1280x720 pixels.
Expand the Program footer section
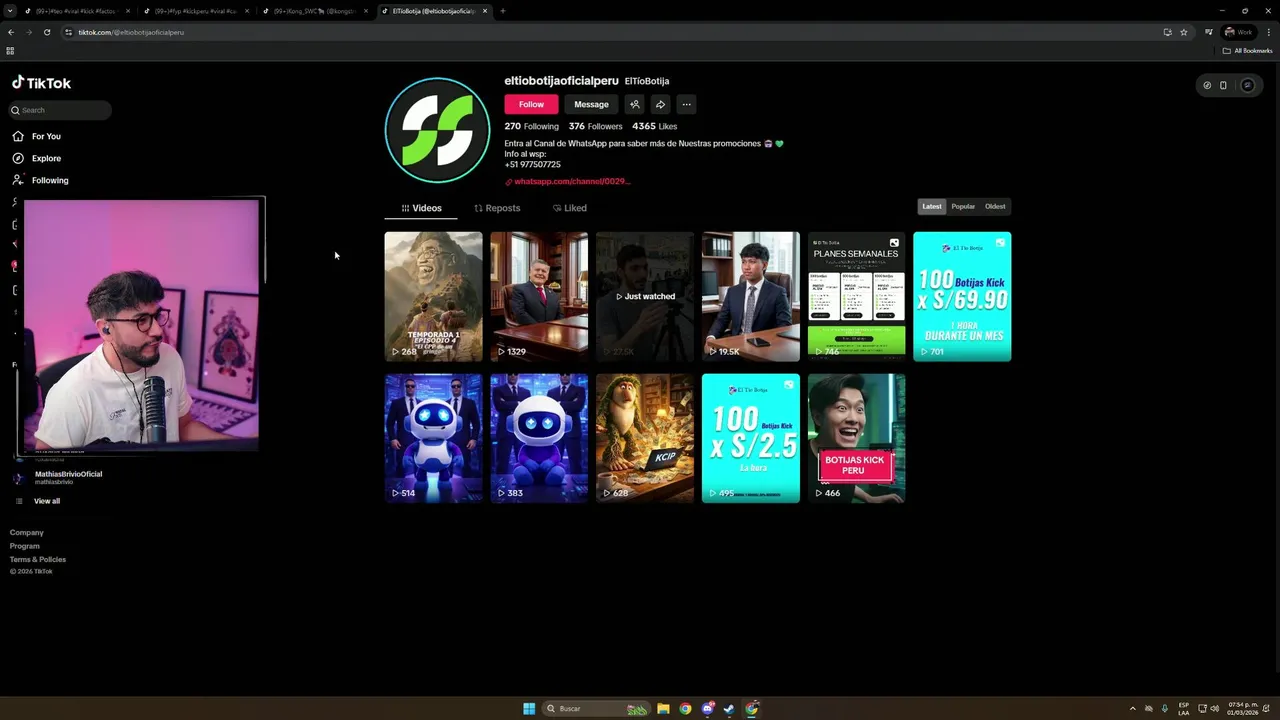[25, 546]
